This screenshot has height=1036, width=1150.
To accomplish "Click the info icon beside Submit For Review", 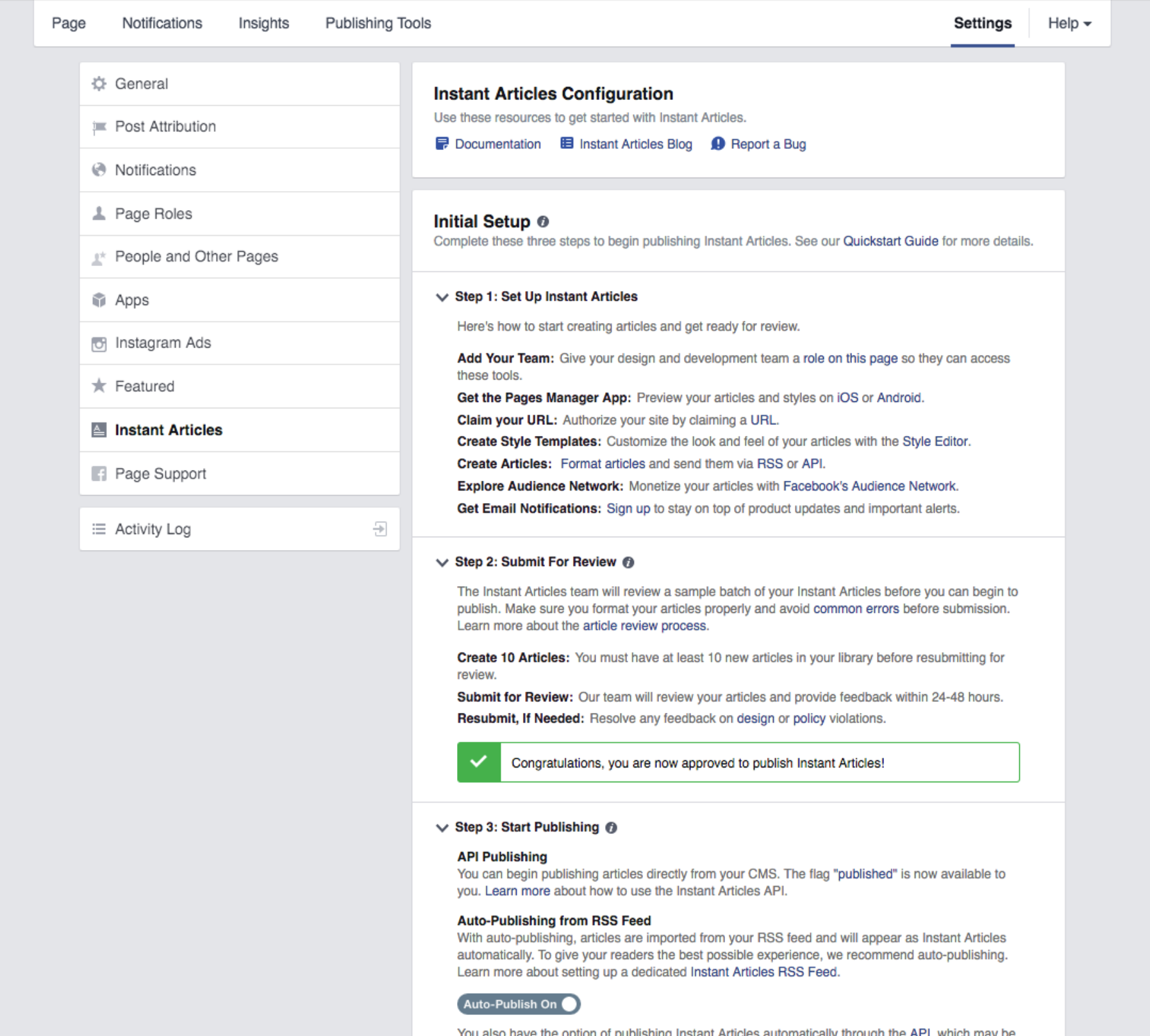I will pyautogui.click(x=628, y=562).
